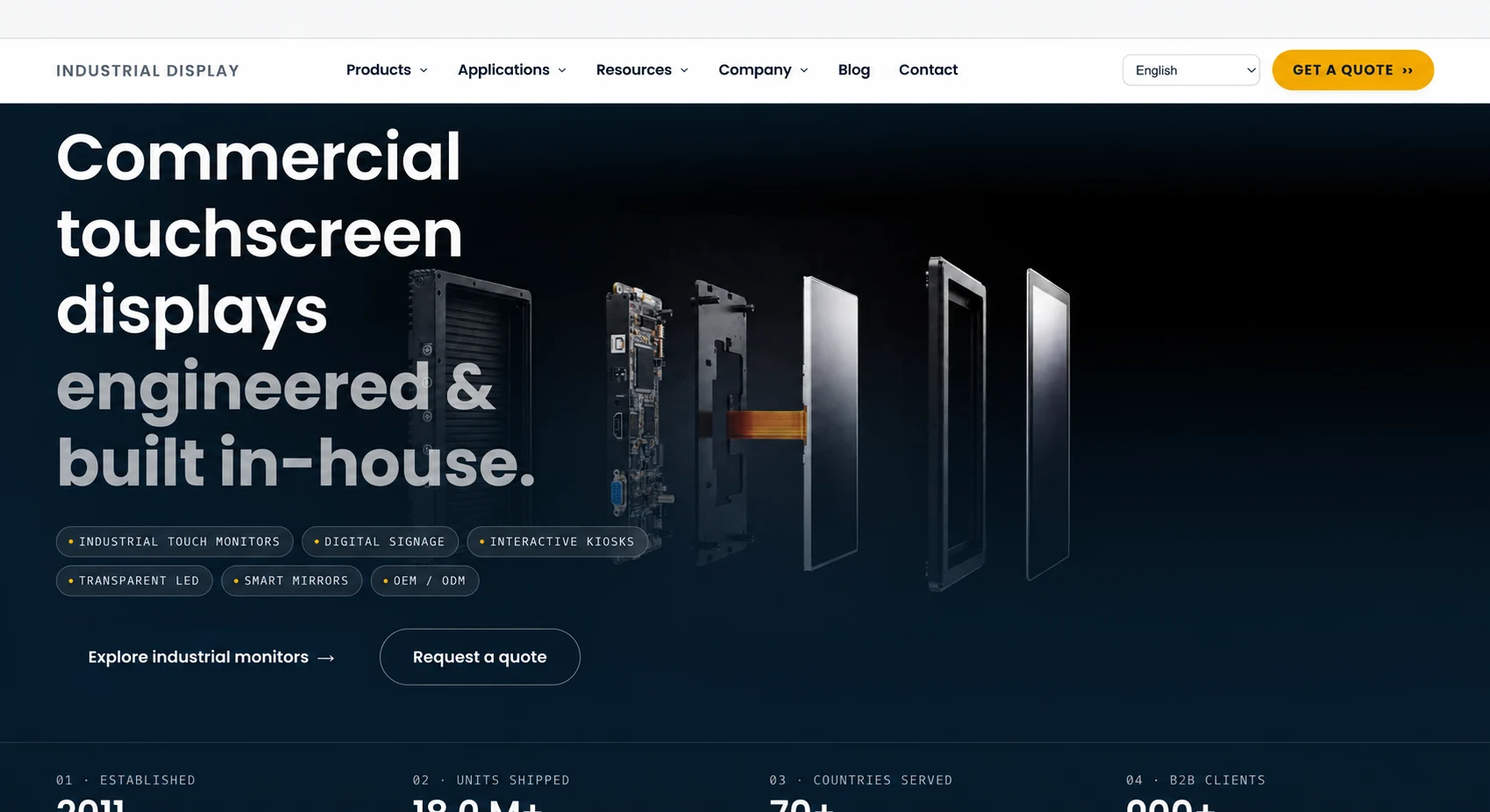Open the Contact page link
Screen dimensions: 1490x812
pyautogui.click(x=928, y=70)
